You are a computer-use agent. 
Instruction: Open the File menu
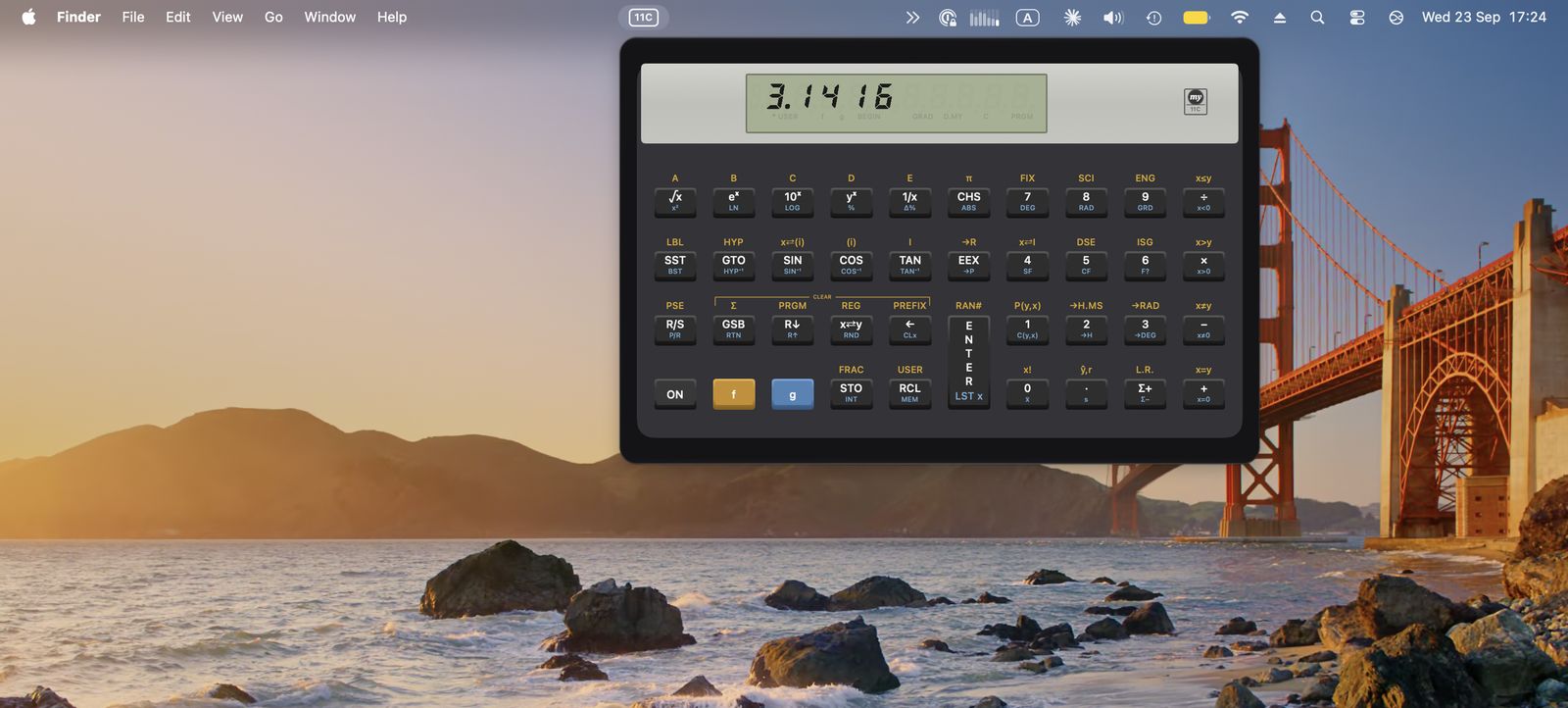[x=133, y=17]
